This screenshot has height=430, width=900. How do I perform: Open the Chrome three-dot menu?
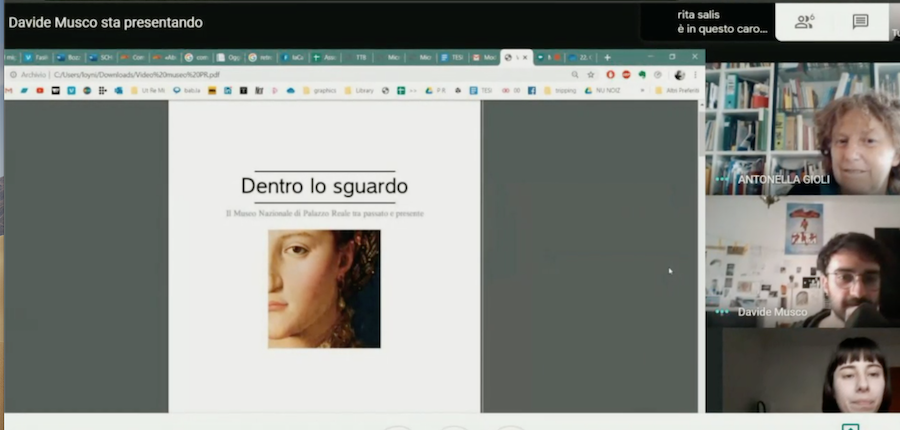tap(695, 75)
